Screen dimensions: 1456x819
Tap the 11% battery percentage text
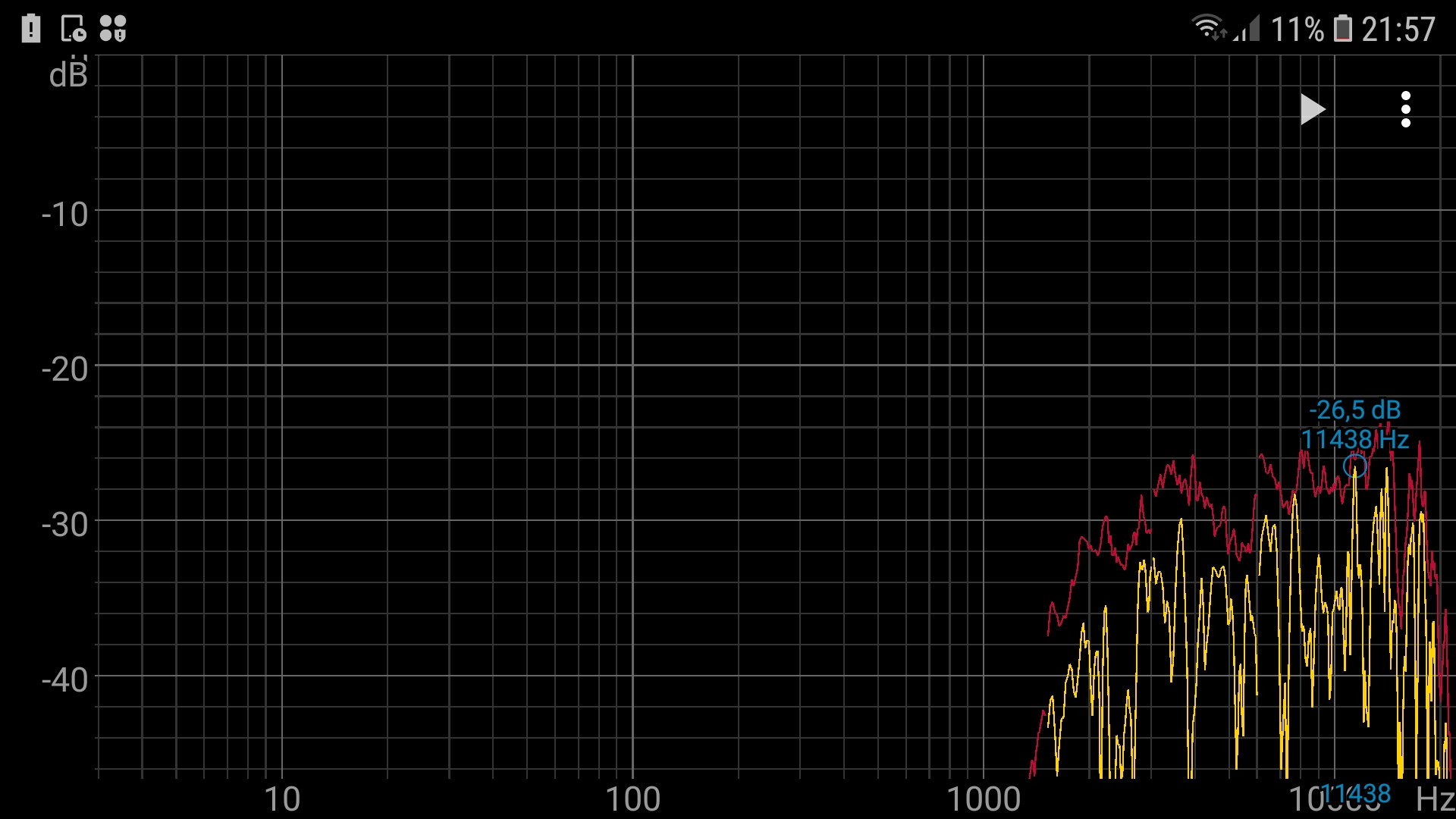click(1297, 30)
